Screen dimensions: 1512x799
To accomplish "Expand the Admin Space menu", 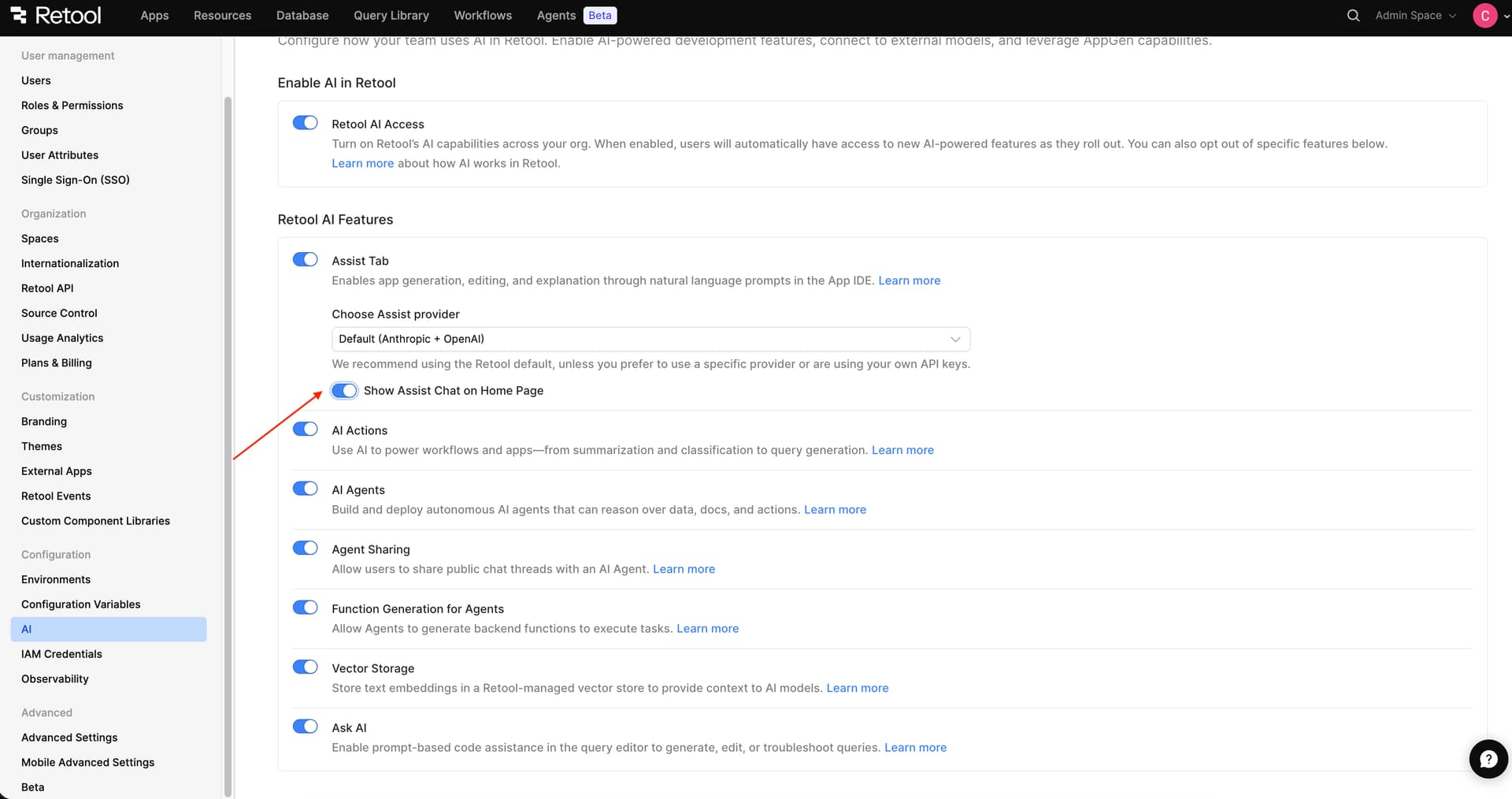I will 1415,15.
